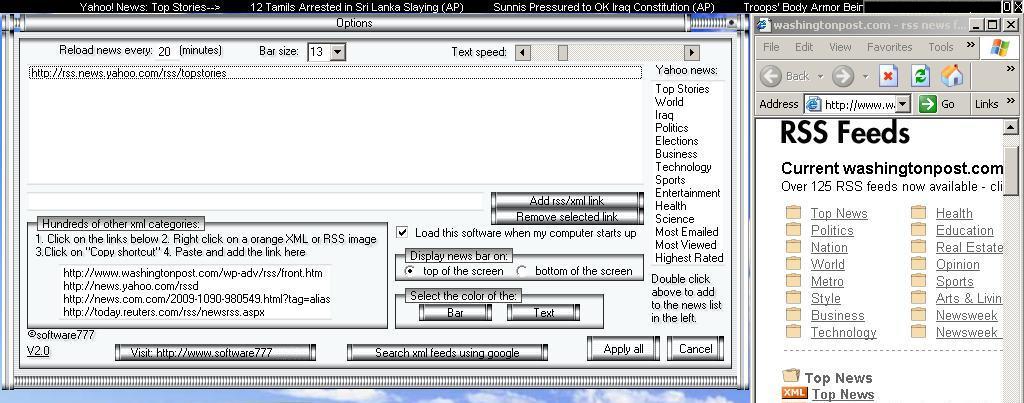This screenshot has height=403, width=1024.
Task: Click the Add rss/xml link button
Action: 567,201
